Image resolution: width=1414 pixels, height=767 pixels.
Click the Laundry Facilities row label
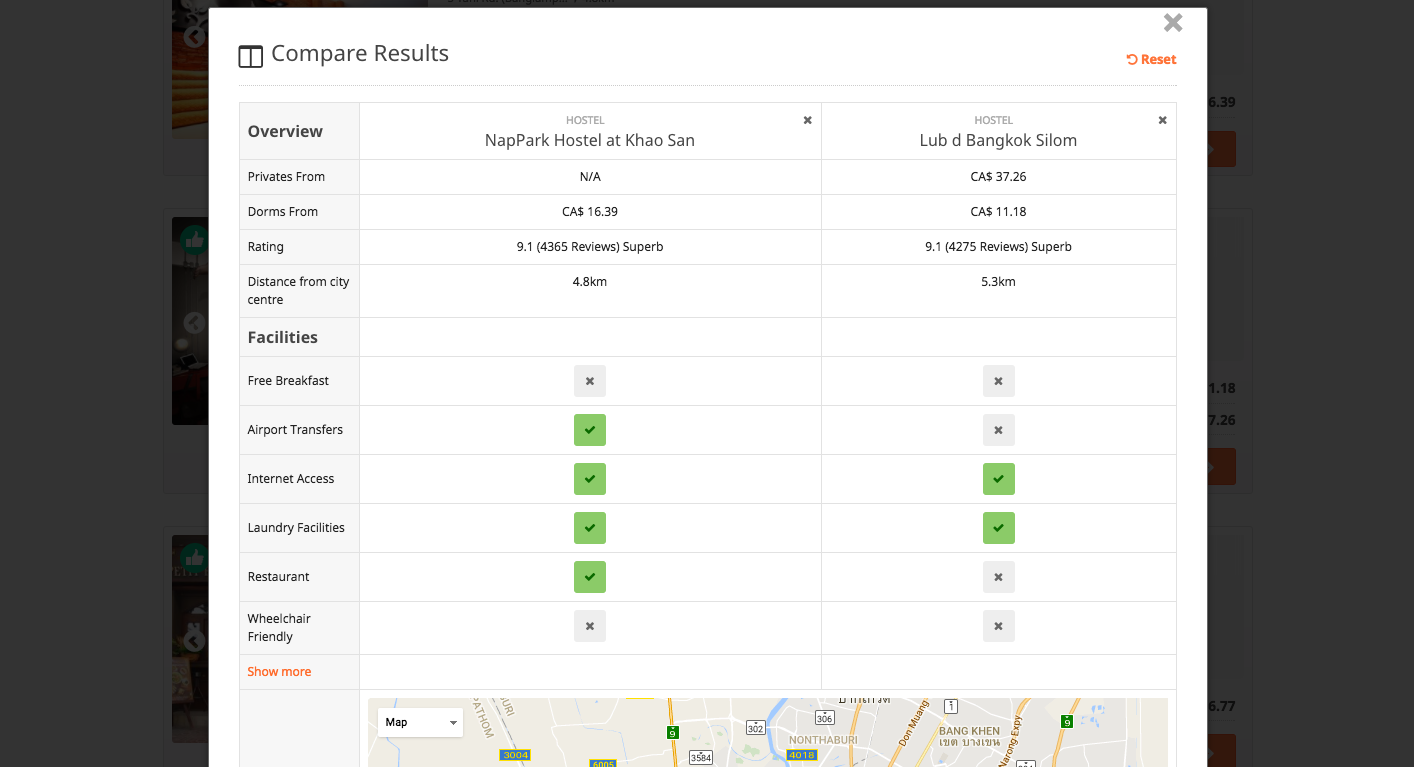click(x=296, y=528)
